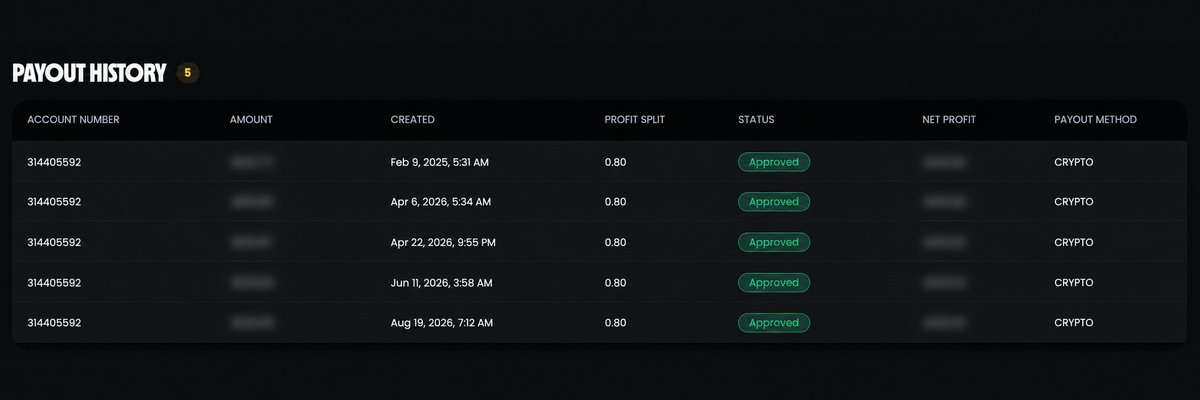Click the 0.80 profit split in Apr 6 row

pyautogui.click(x=616, y=202)
